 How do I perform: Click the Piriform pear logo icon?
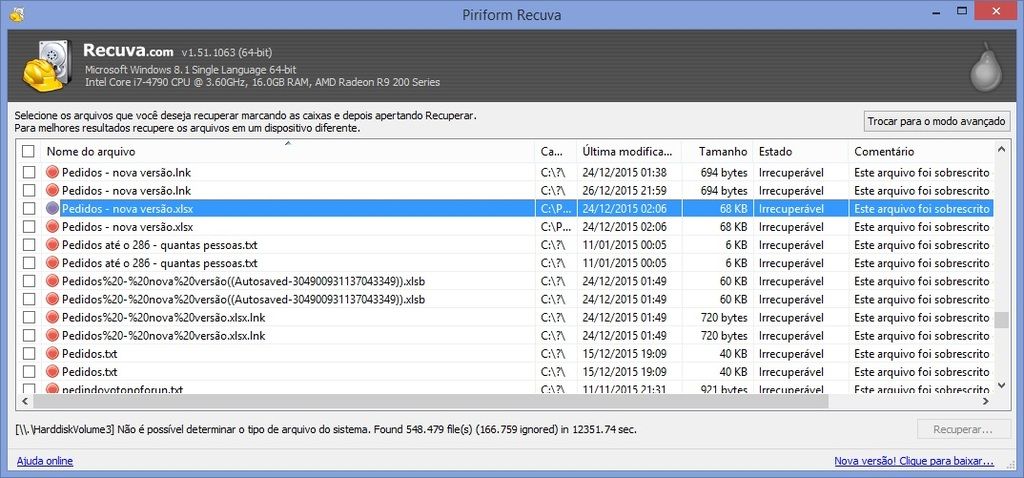coord(985,66)
